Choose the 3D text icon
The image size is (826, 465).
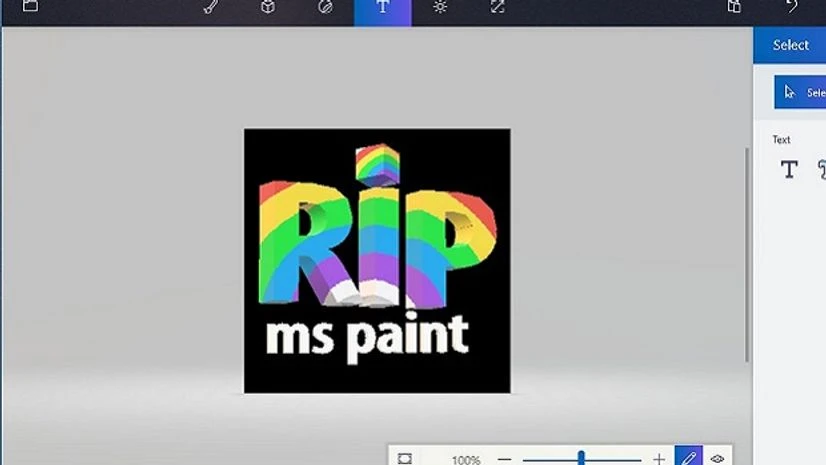tap(821, 169)
